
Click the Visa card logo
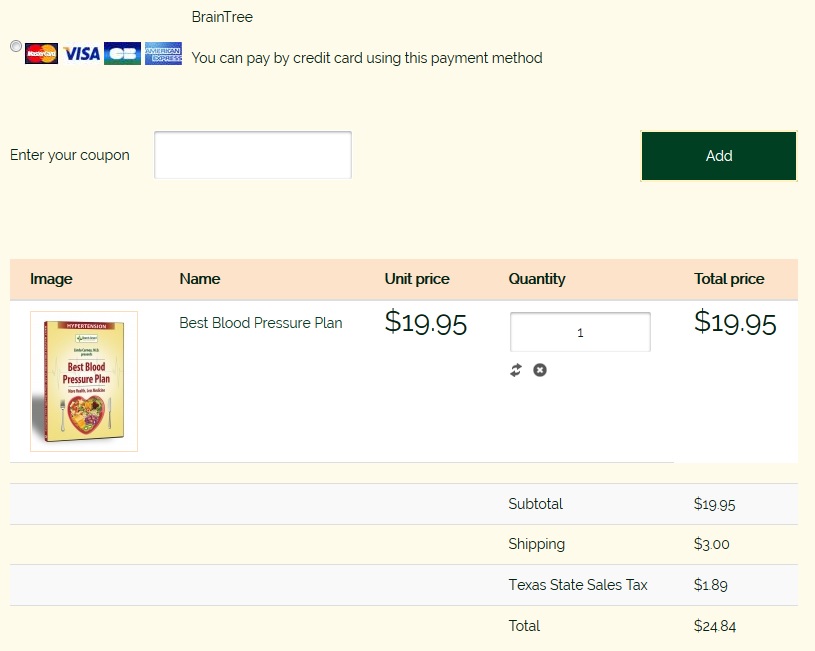click(x=82, y=54)
